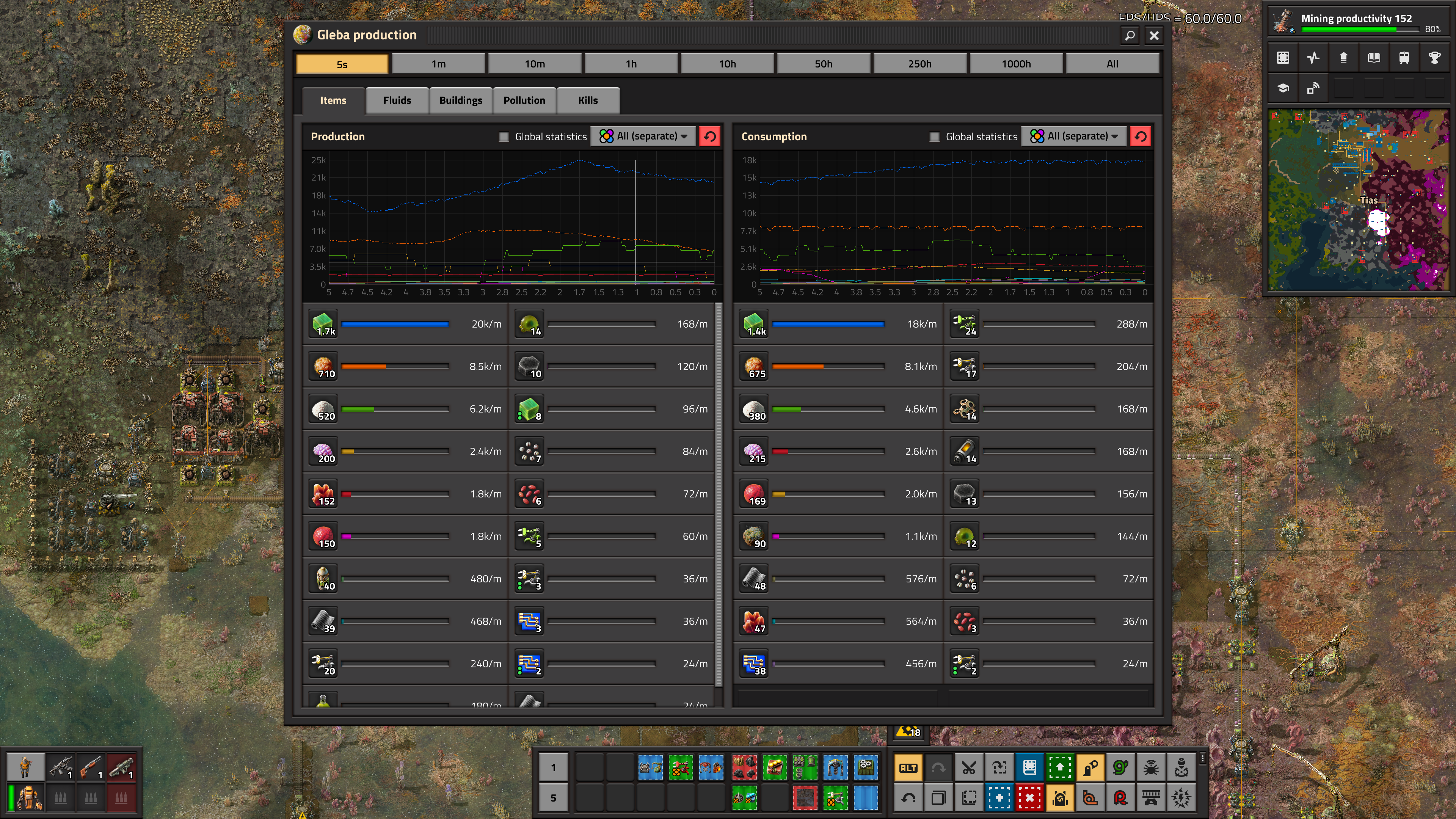Switch to the Fluids tab

397,100
